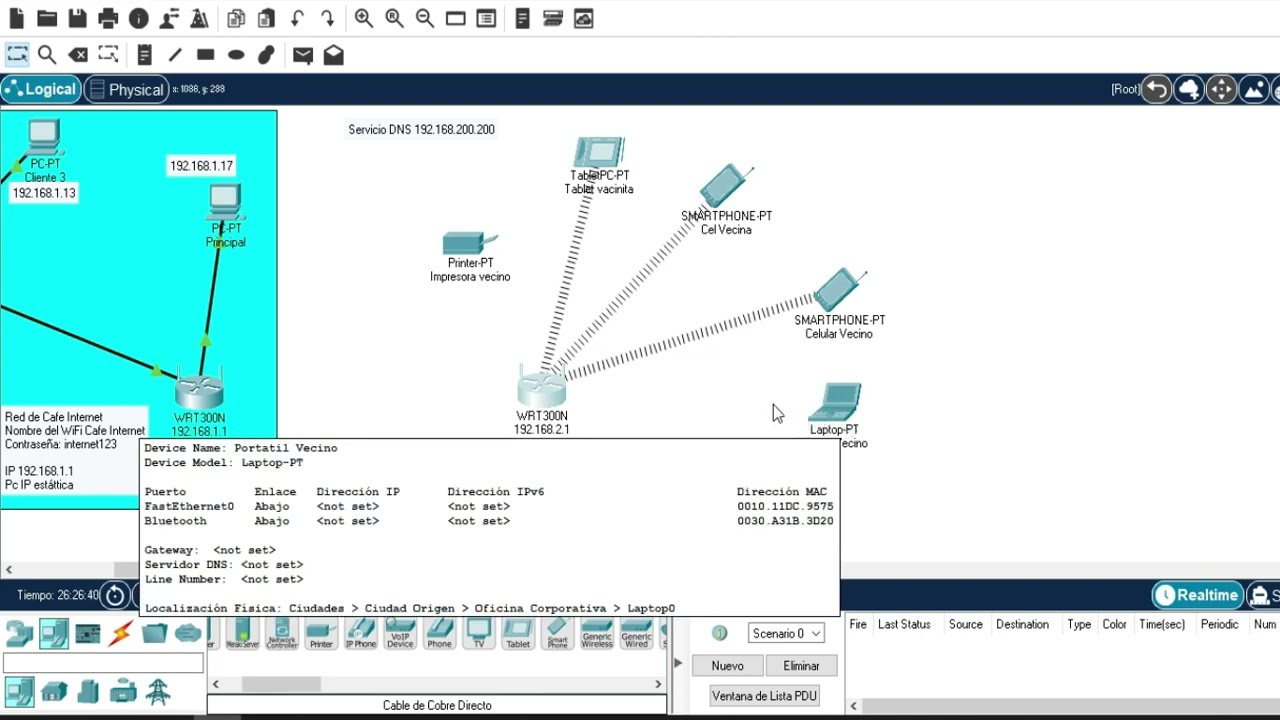
Task: Open the network information icon
Action: (x=139, y=18)
